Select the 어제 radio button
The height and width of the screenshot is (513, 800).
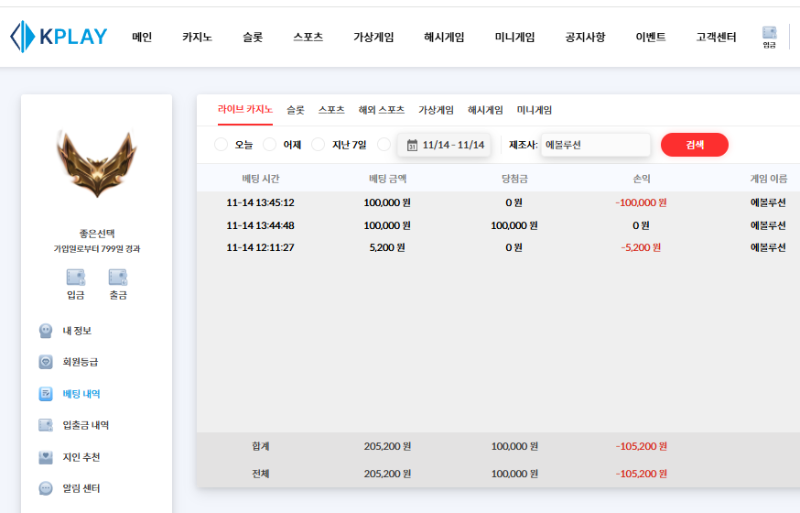[x=269, y=145]
